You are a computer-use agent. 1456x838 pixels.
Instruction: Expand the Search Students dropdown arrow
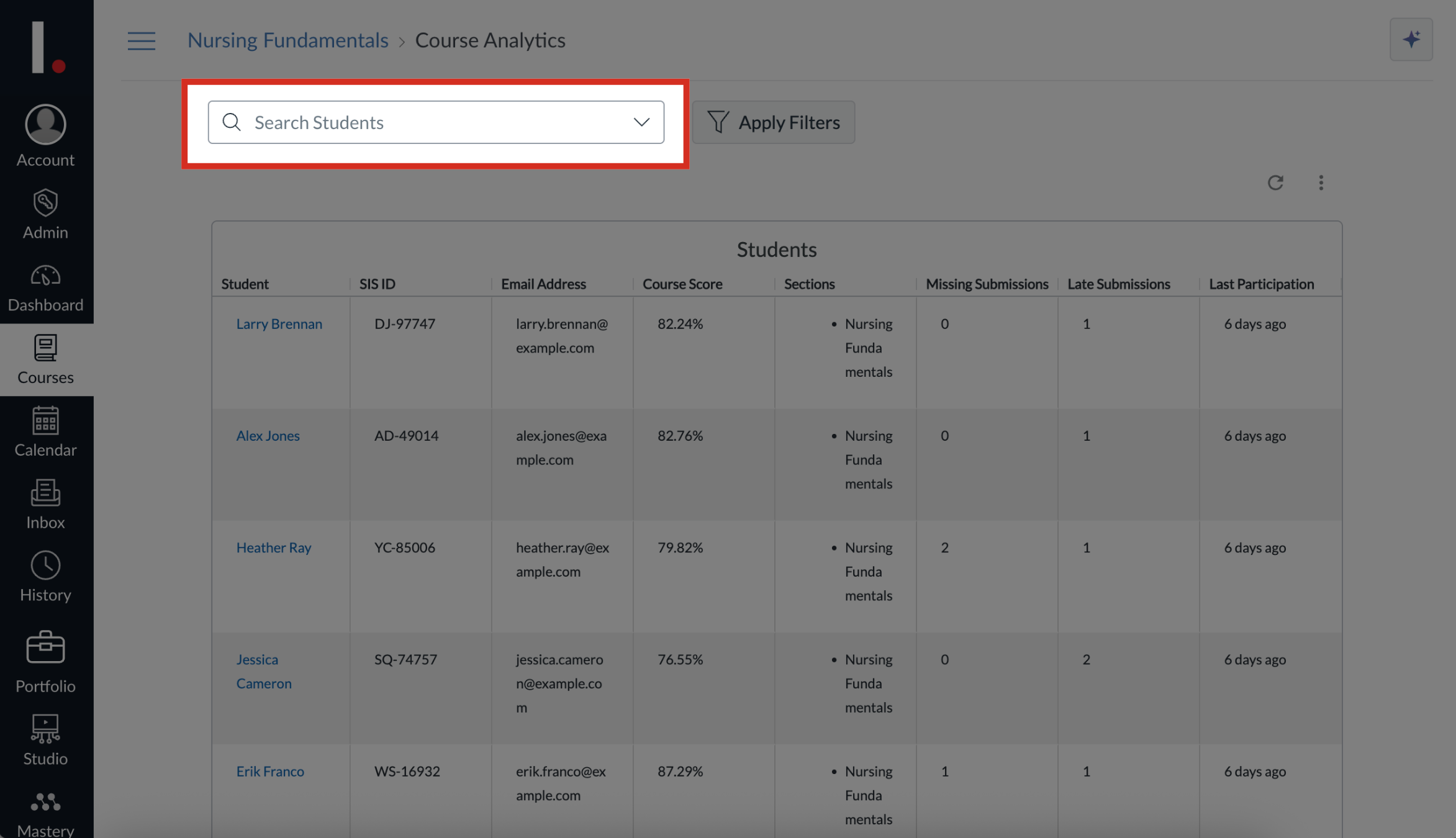(641, 122)
